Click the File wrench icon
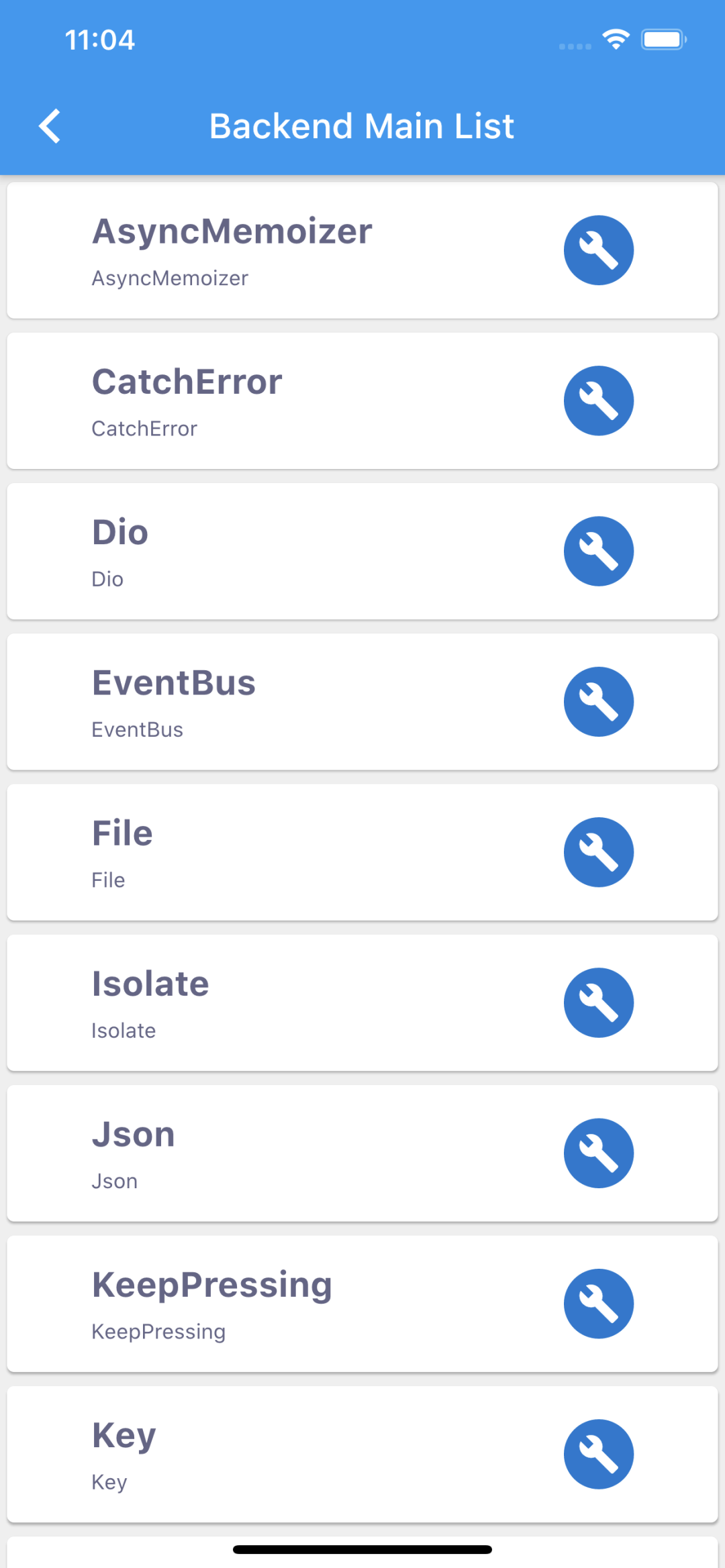Screen dimensions: 725x1568 598,852
